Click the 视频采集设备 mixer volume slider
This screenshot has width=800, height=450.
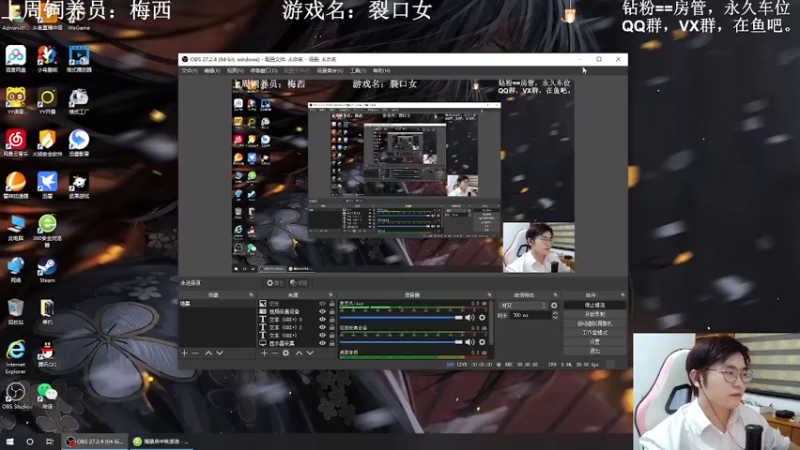tap(401, 342)
